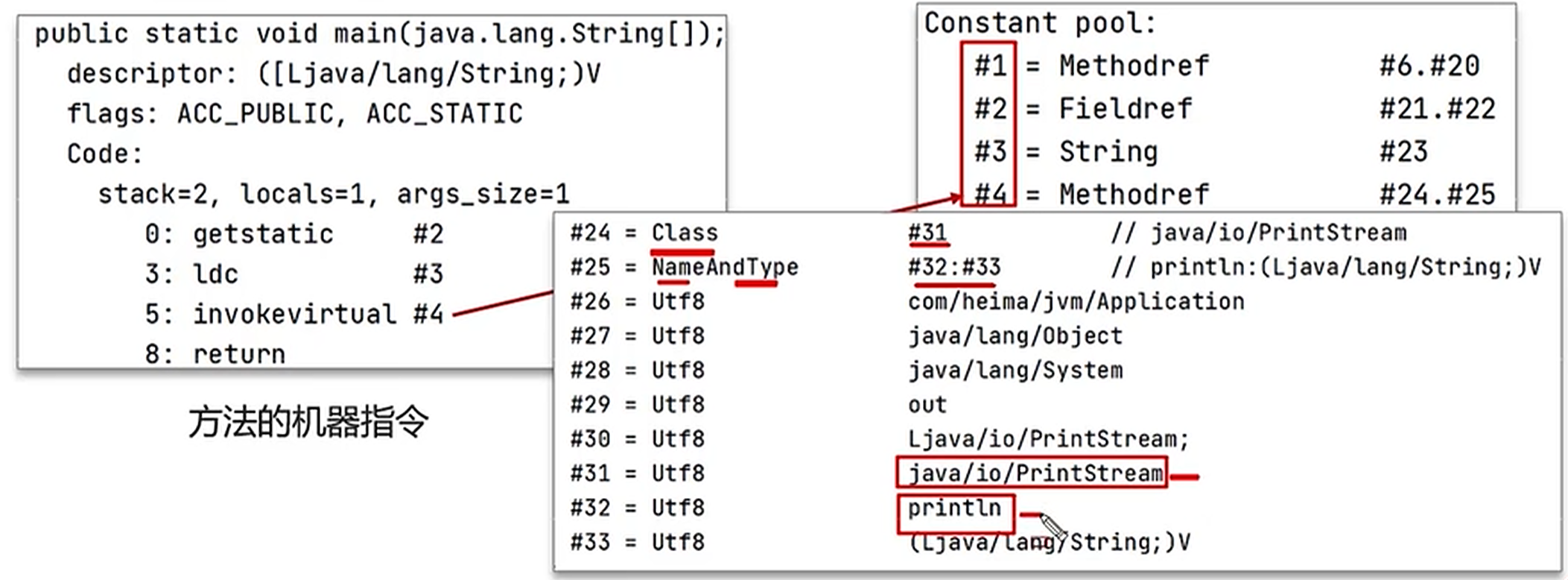
Task: Click the Chinese caption 方法的机器指令
Action: [308, 423]
